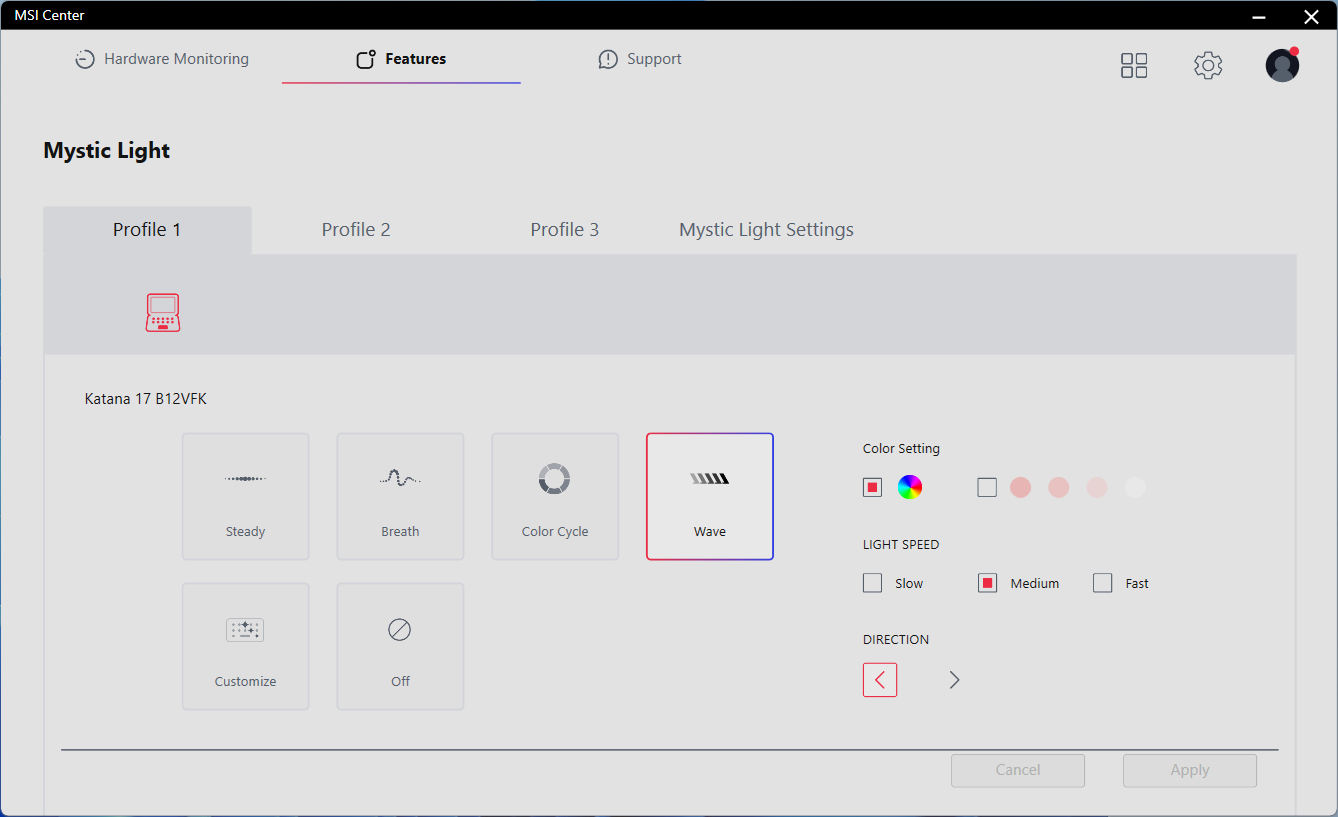Open the Customize lighting effect
The width and height of the screenshot is (1338, 817).
(x=245, y=646)
